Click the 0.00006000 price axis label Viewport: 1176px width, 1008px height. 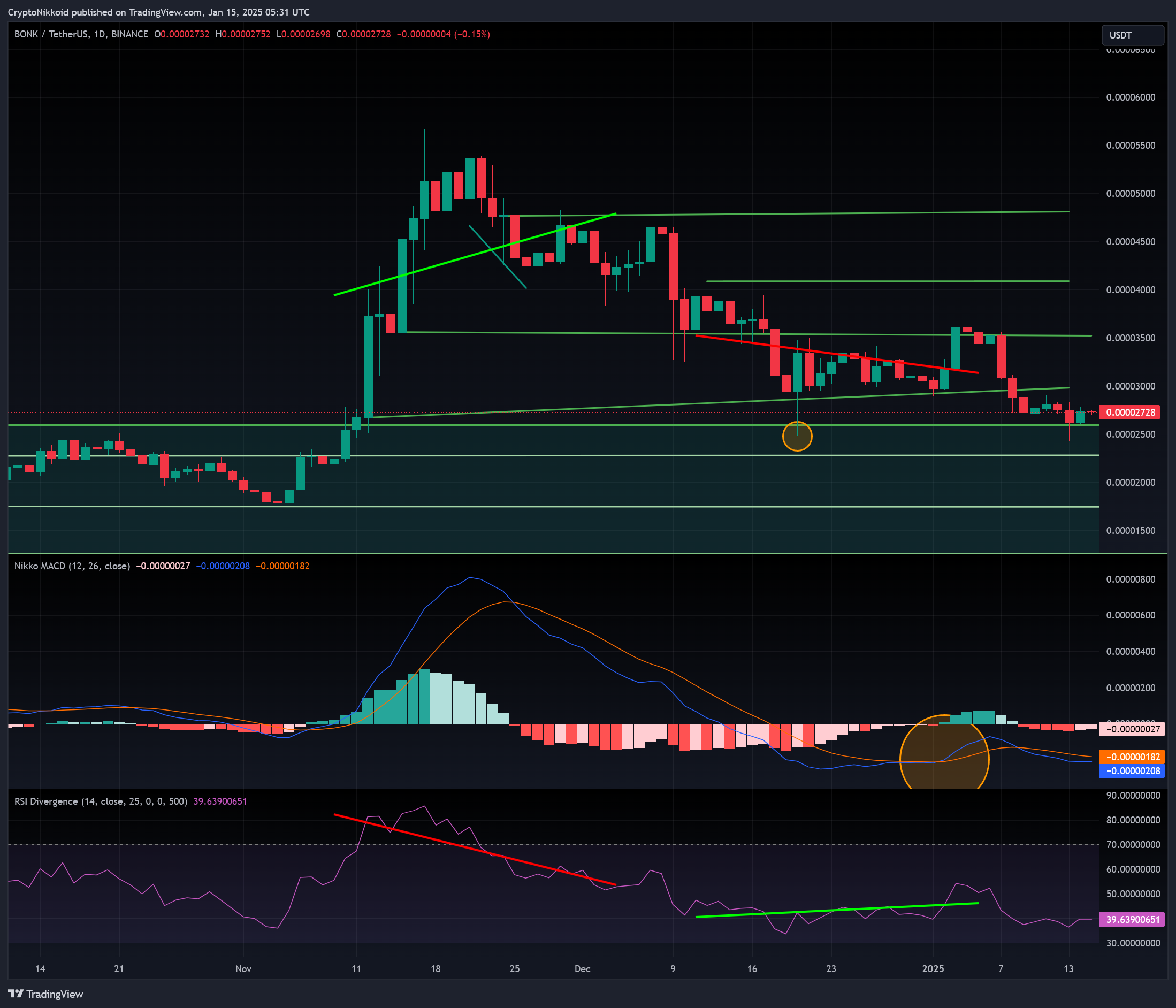pos(1131,97)
